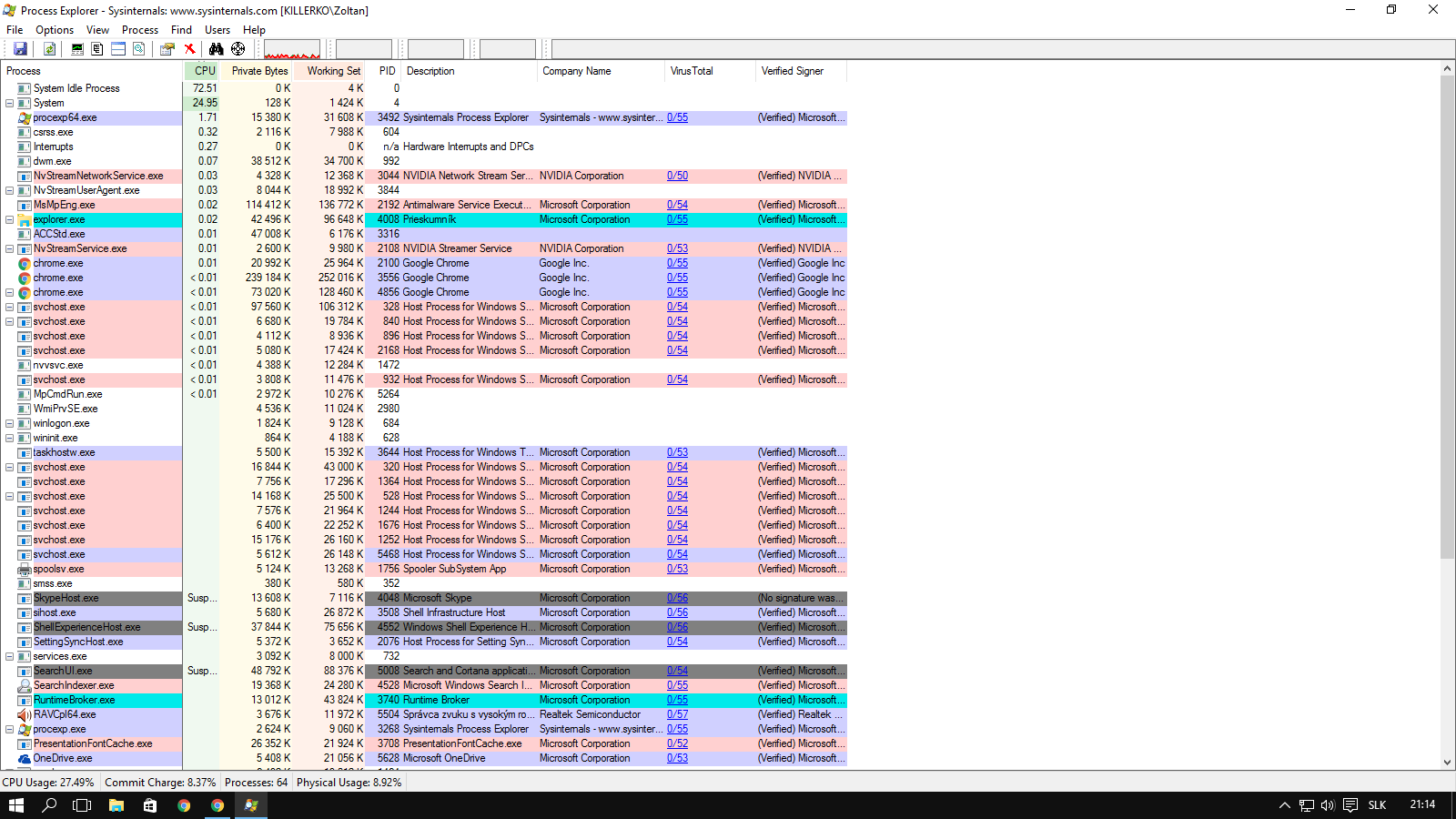Click the vertical scrollbar thumb in process list
Viewport: 1456px width, 819px height.
pos(1447,317)
